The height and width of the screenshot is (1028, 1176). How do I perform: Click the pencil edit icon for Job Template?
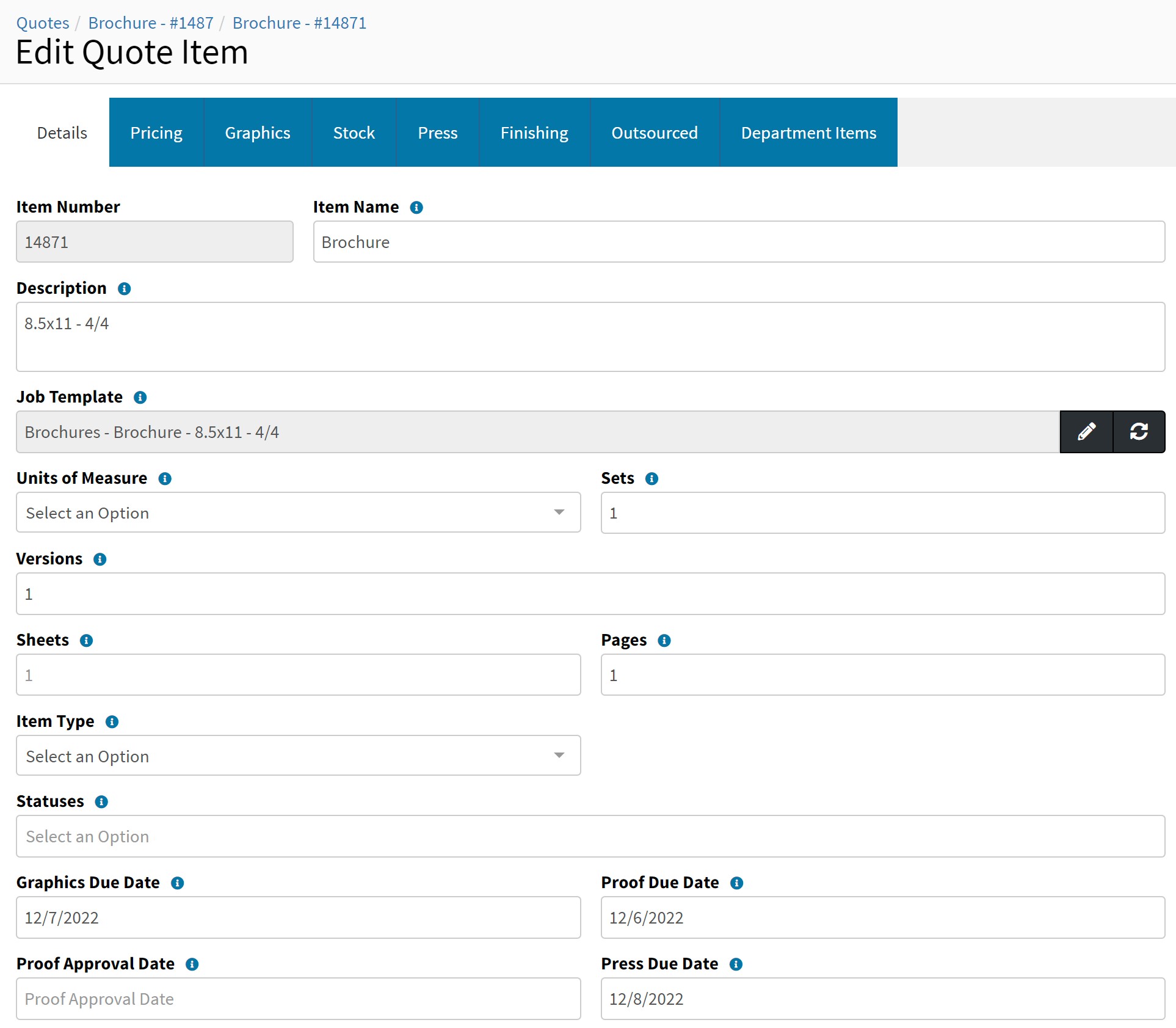(1086, 432)
